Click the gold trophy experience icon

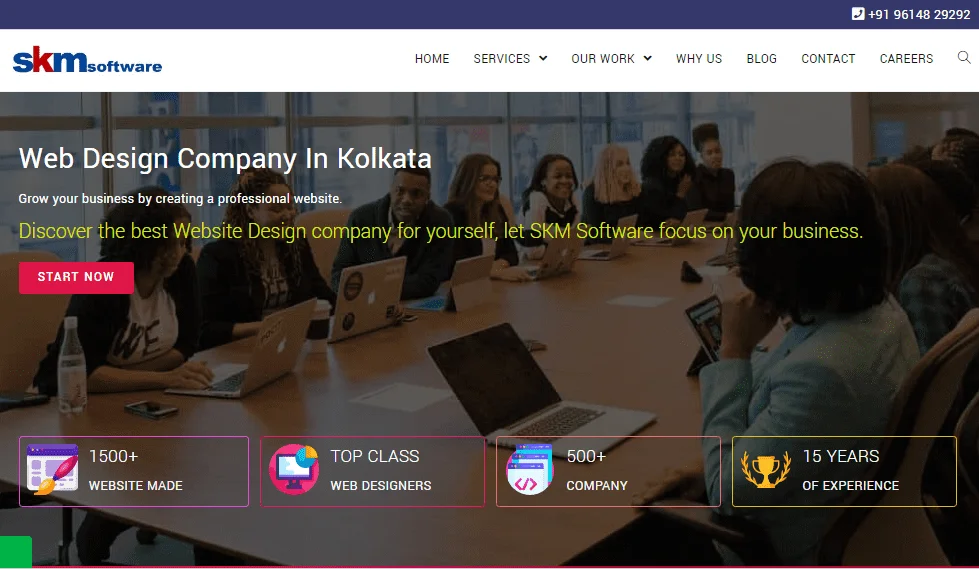[x=765, y=470]
